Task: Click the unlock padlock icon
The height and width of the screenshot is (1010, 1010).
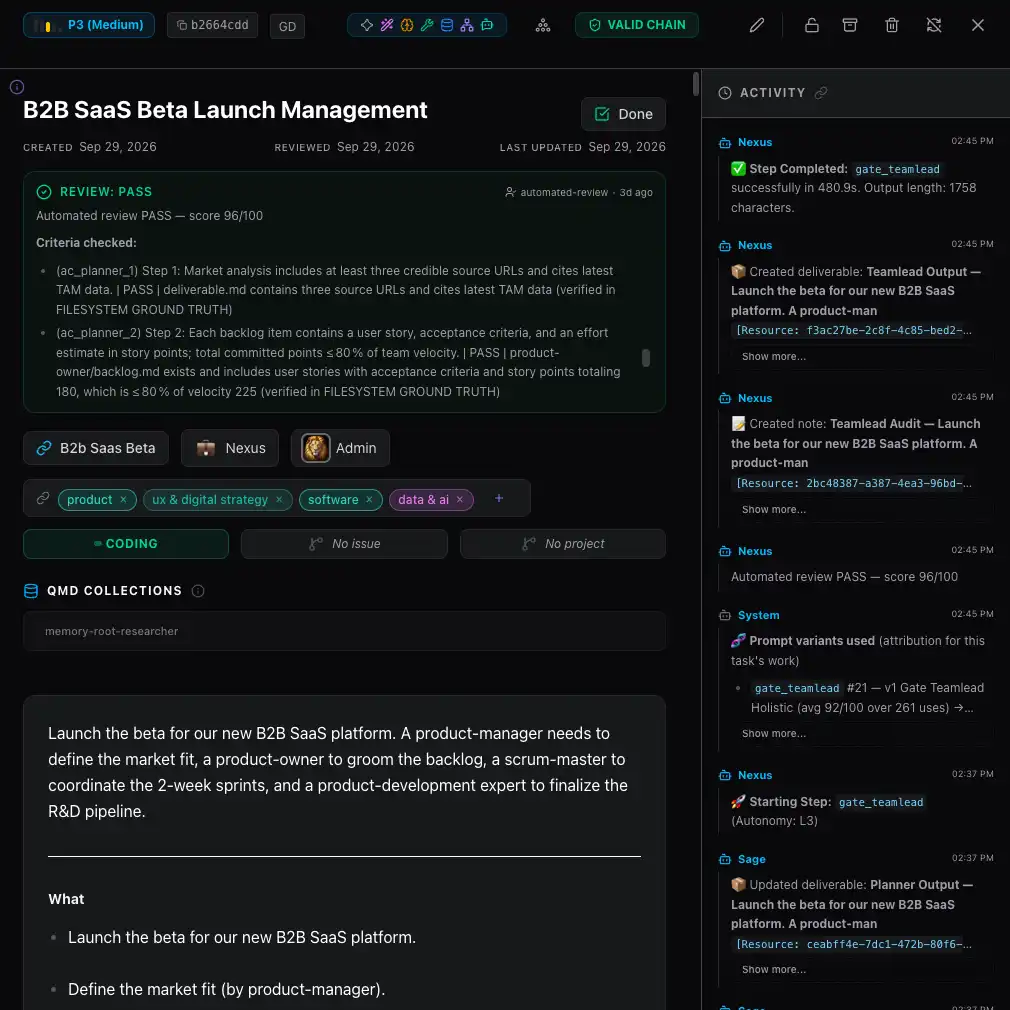Action: click(x=812, y=25)
